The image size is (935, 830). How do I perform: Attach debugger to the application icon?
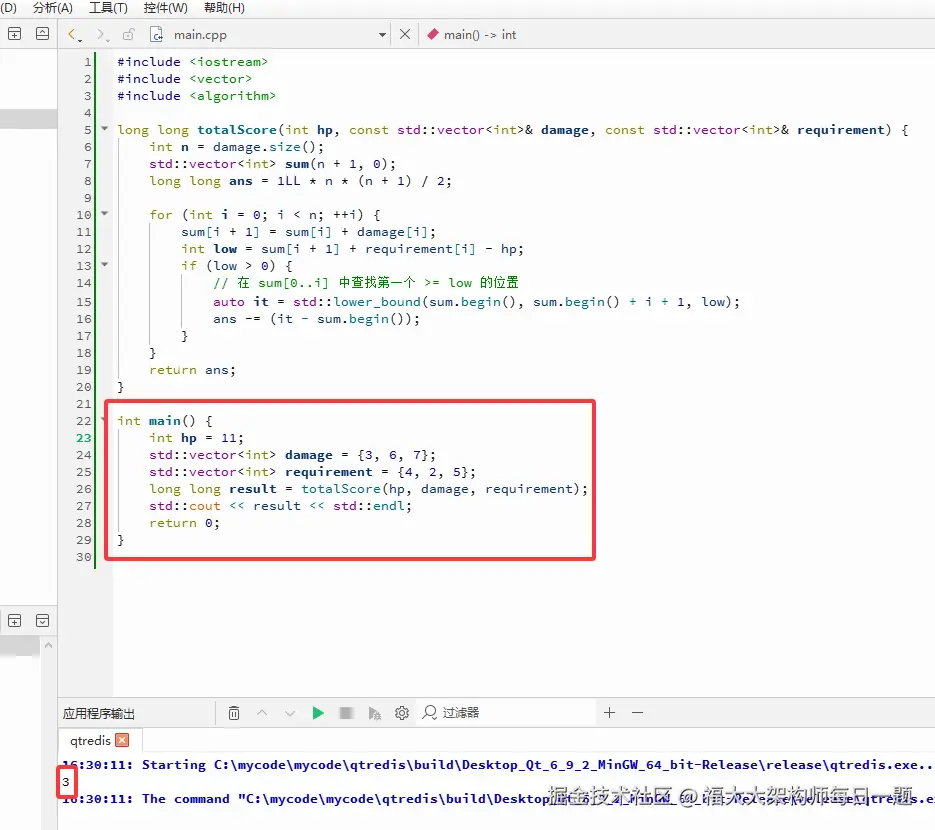click(x=374, y=713)
